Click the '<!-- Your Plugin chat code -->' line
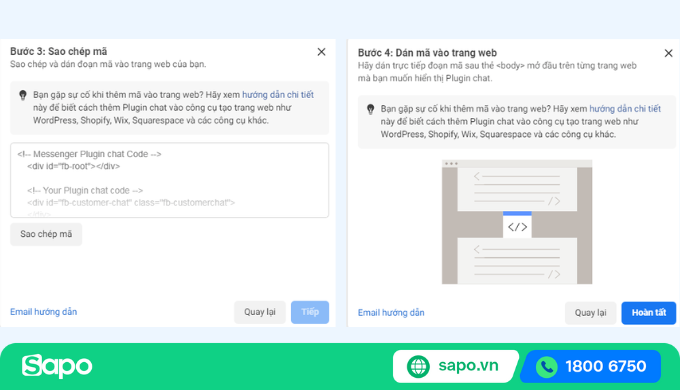Viewport: 680px width, 390px height. [x=85, y=190]
